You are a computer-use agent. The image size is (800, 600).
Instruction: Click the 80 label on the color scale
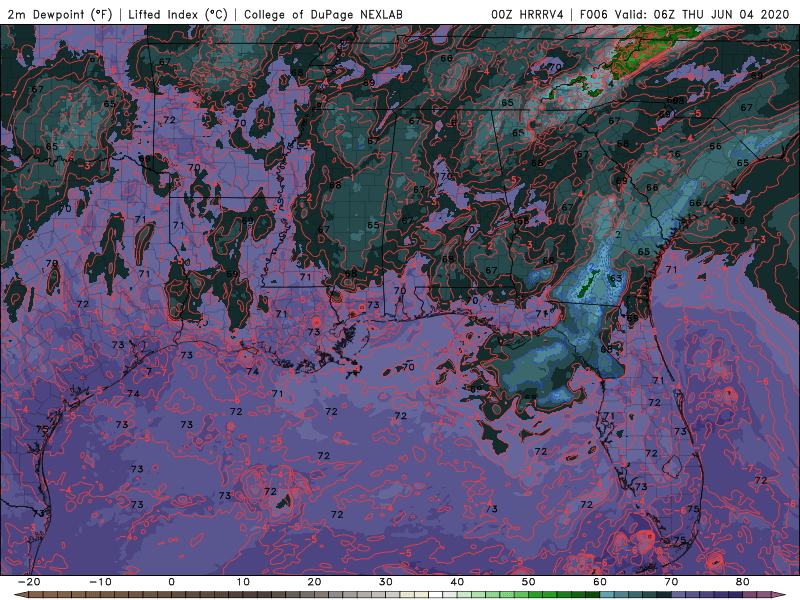click(x=743, y=582)
